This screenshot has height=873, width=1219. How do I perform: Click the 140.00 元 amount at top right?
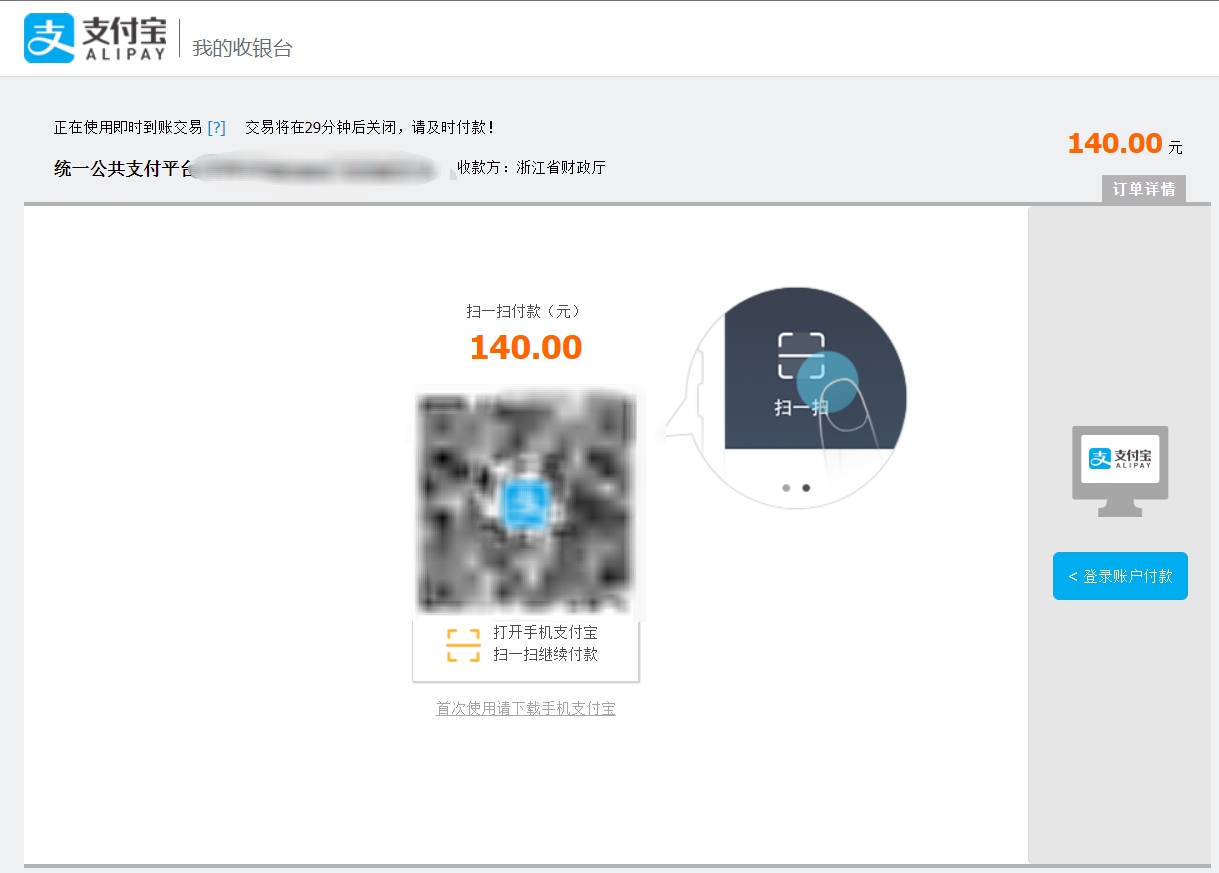[1125, 144]
